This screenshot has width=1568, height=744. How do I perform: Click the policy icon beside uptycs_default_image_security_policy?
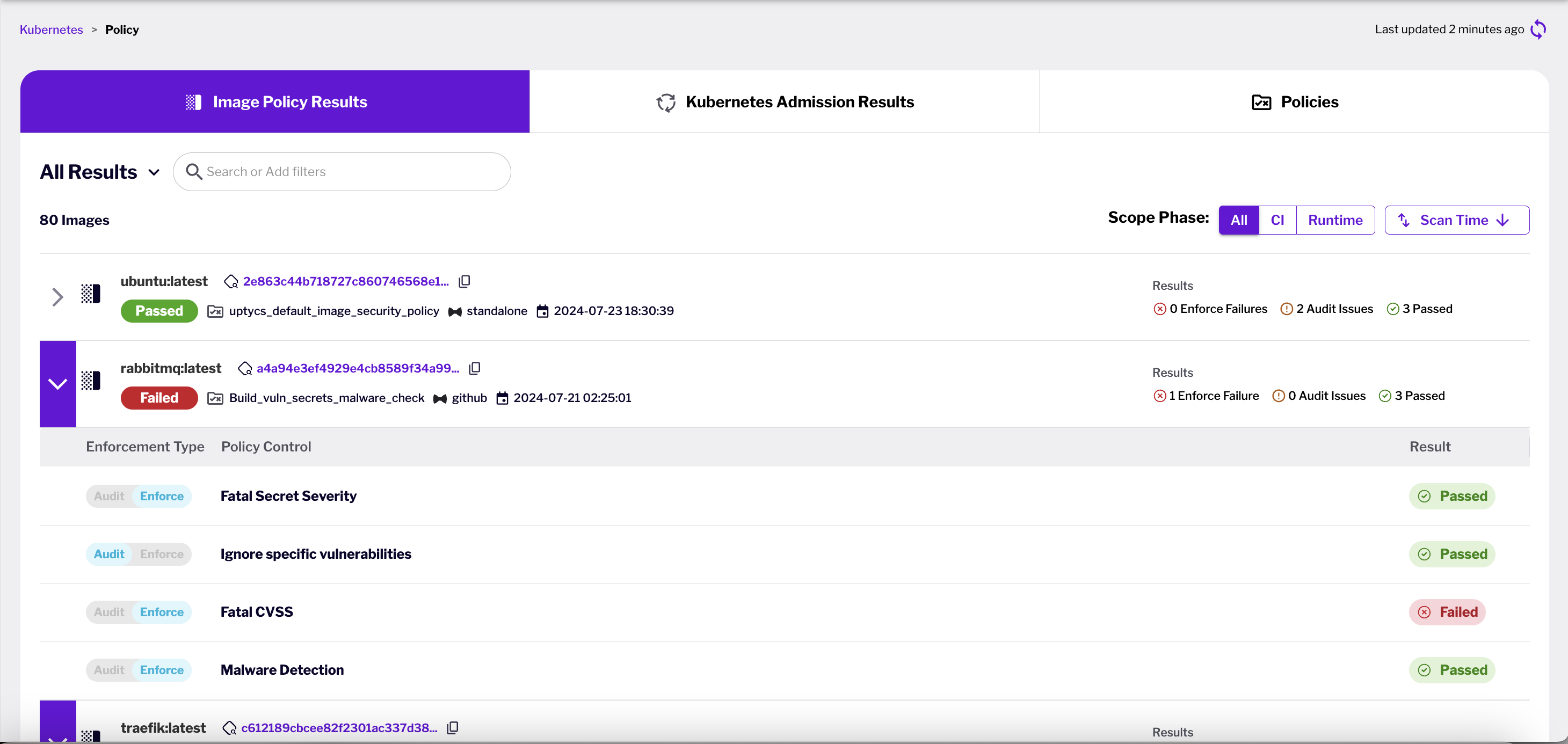(x=215, y=311)
